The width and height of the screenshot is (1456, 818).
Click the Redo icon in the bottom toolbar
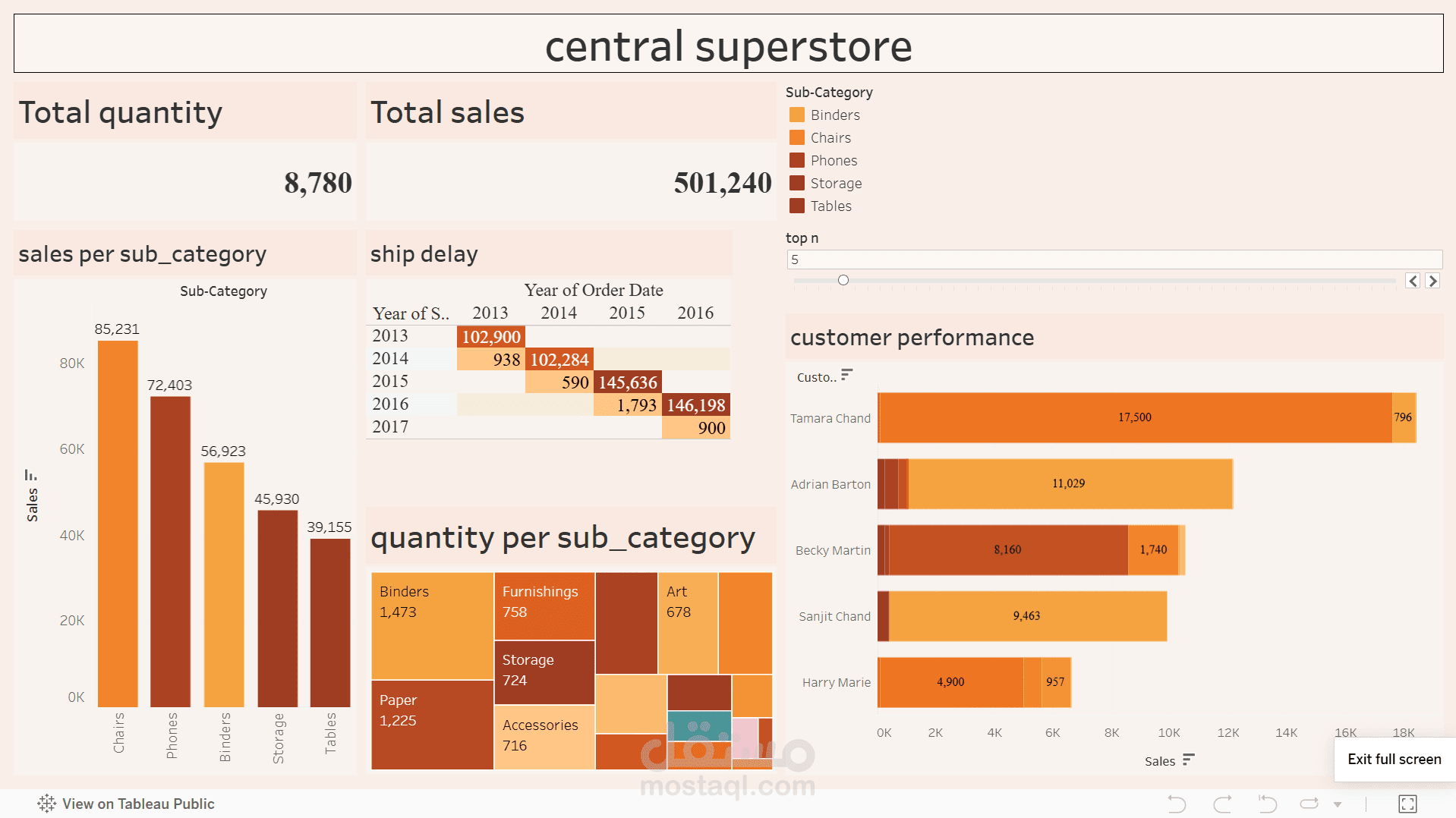click(1221, 804)
